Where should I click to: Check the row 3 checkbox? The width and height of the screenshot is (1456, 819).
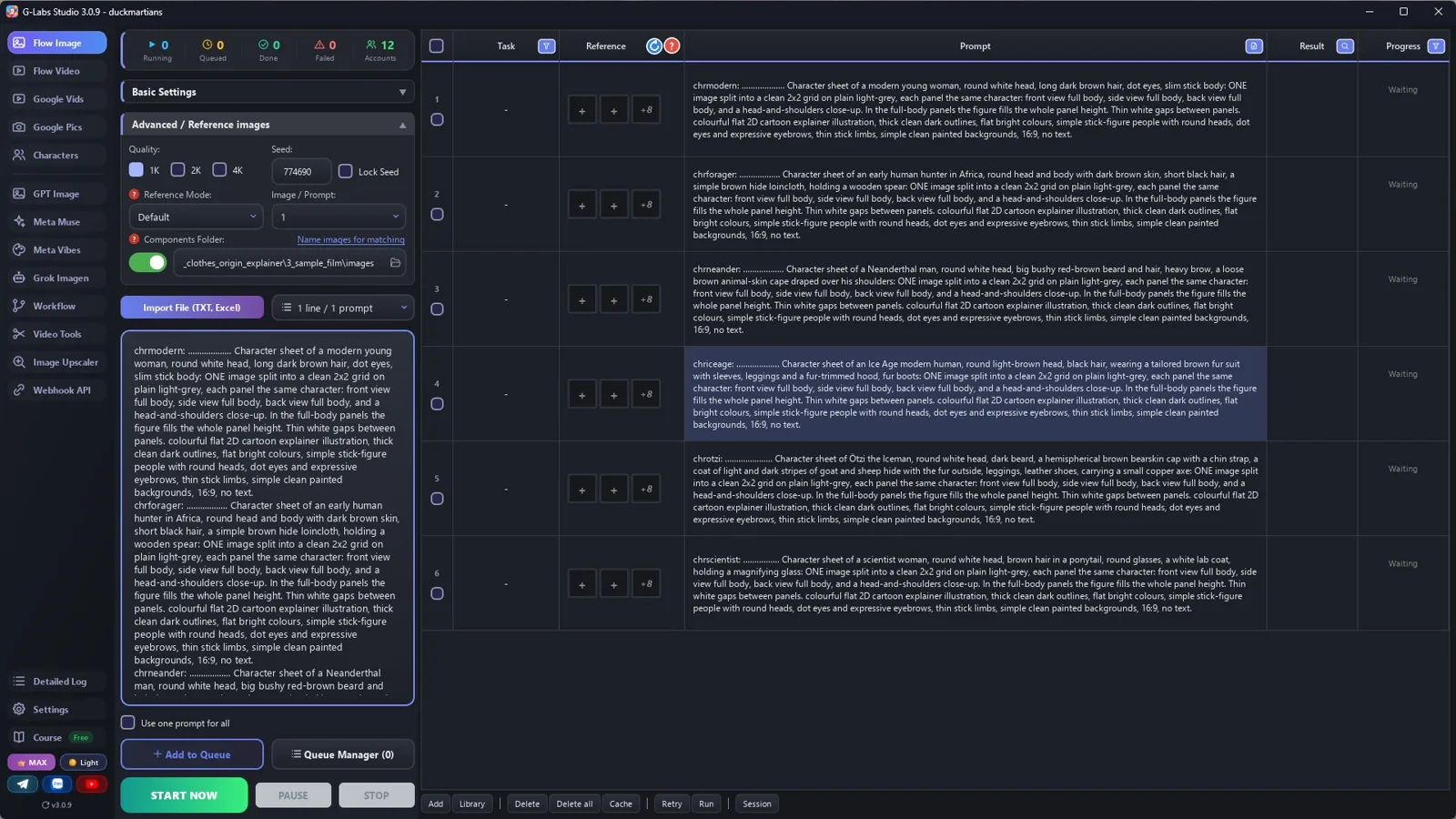pos(437,309)
